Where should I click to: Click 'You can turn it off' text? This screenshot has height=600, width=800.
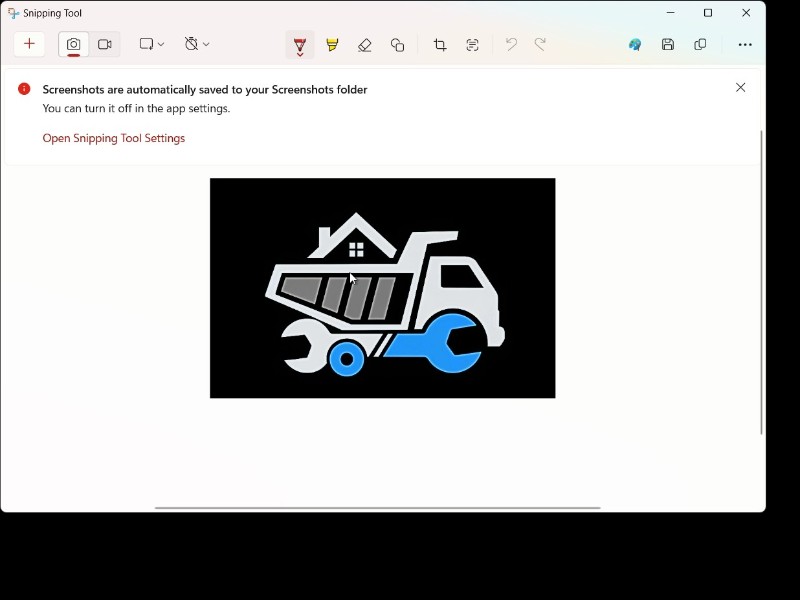click(x=136, y=108)
